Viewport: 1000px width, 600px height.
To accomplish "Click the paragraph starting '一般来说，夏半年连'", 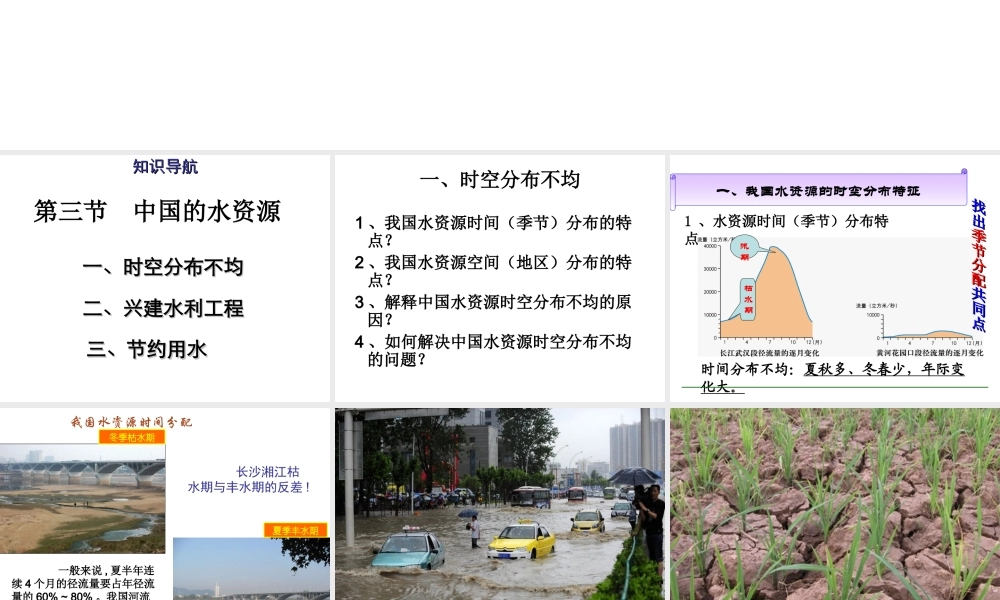I will [83, 583].
